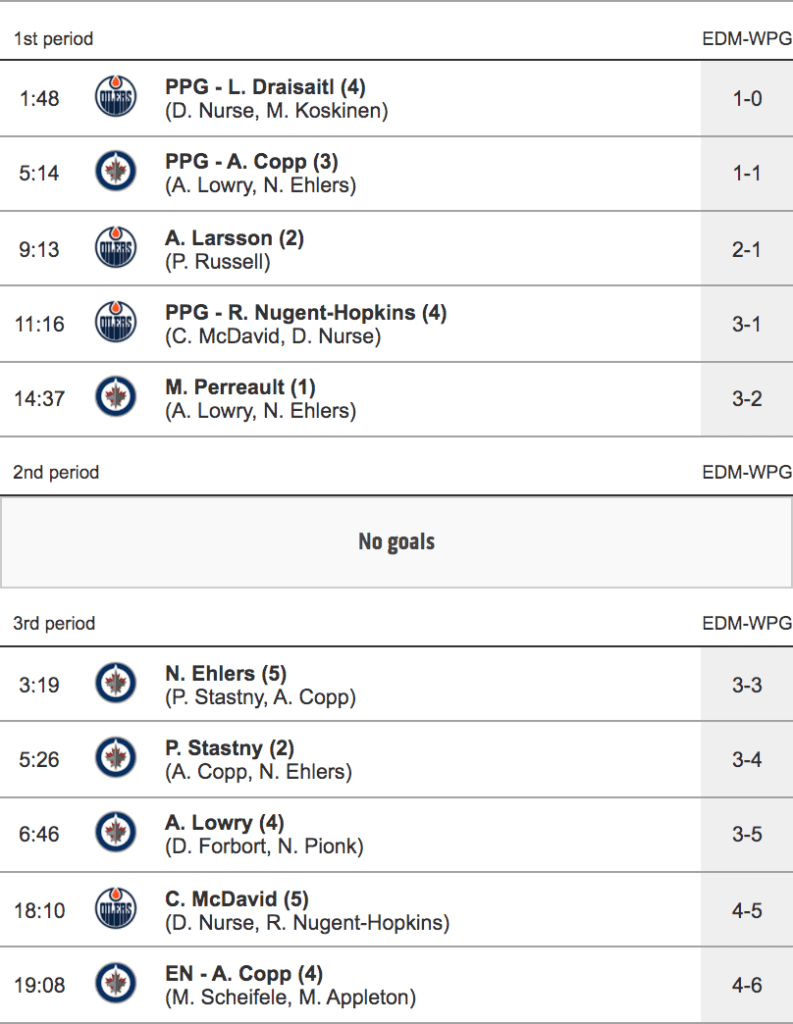This screenshot has width=793, height=1024.
Task: Click the 4-6 final score cell
Action: click(747, 985)
